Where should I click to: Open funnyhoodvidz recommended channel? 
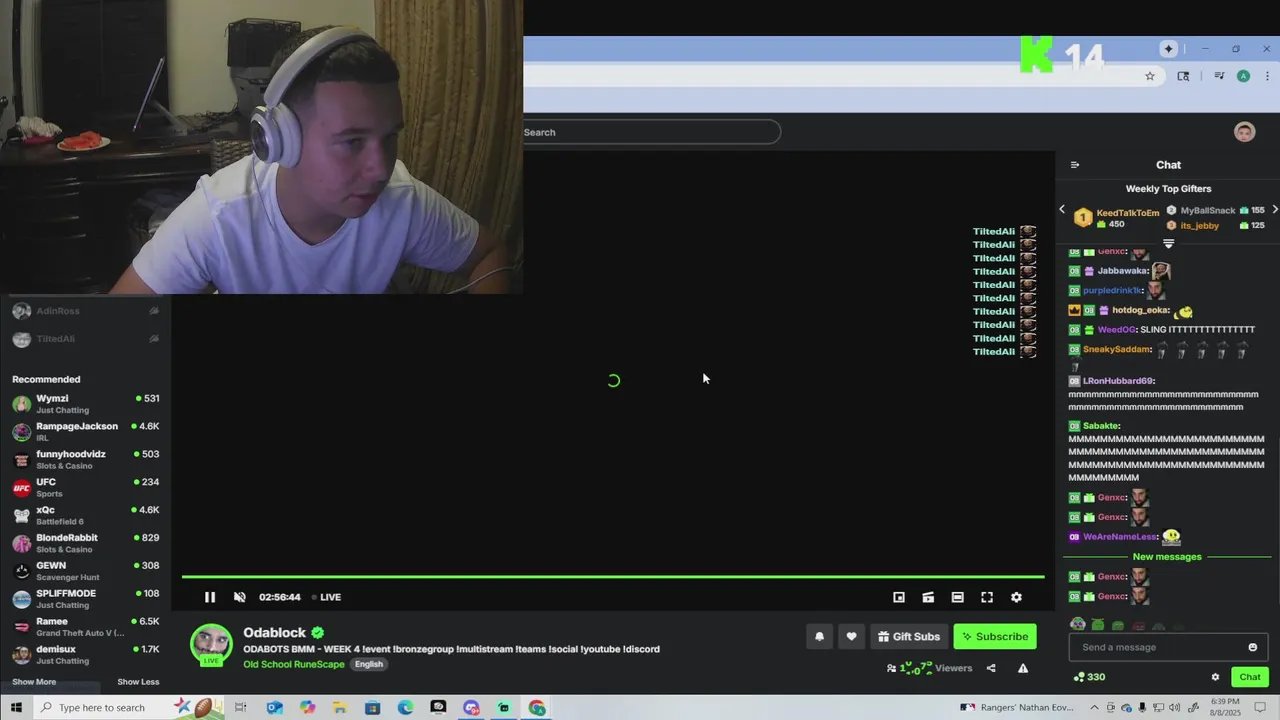tap(86, 460)
